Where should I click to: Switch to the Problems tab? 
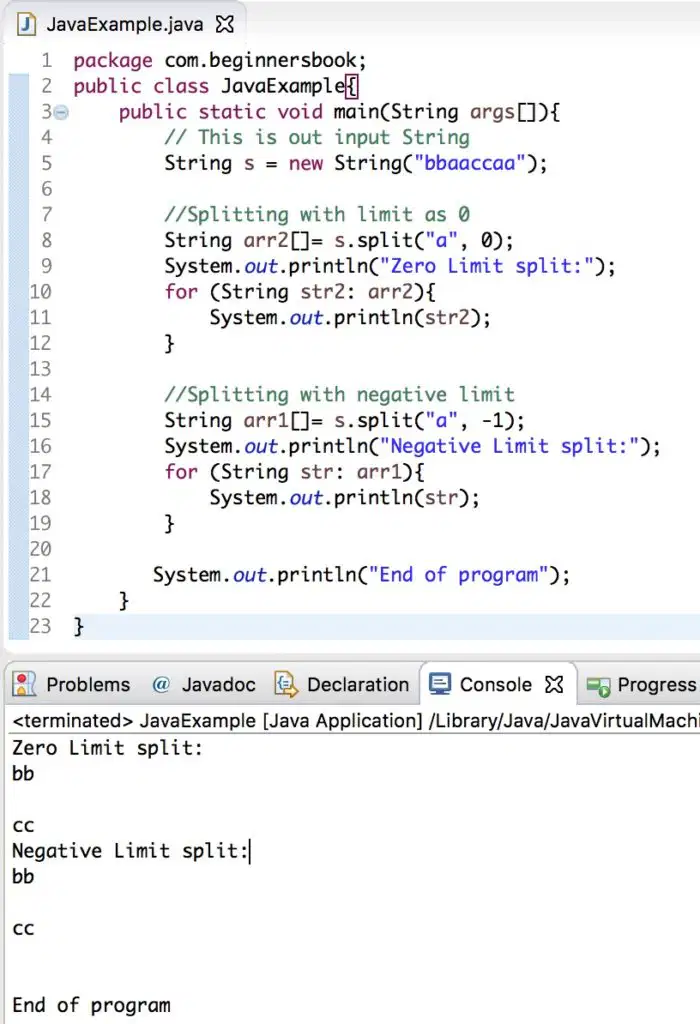click(72, 684)
